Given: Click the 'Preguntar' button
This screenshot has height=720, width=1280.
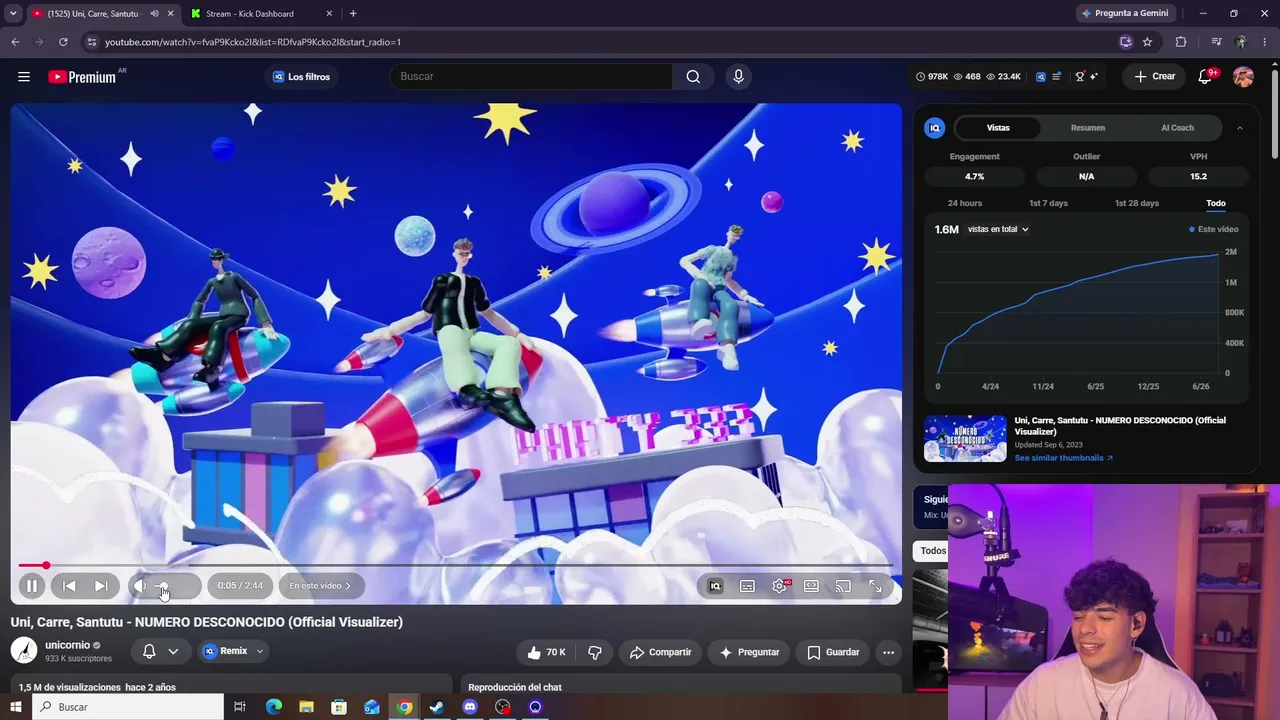Looking at the screenshot, I should coord(749,652).
